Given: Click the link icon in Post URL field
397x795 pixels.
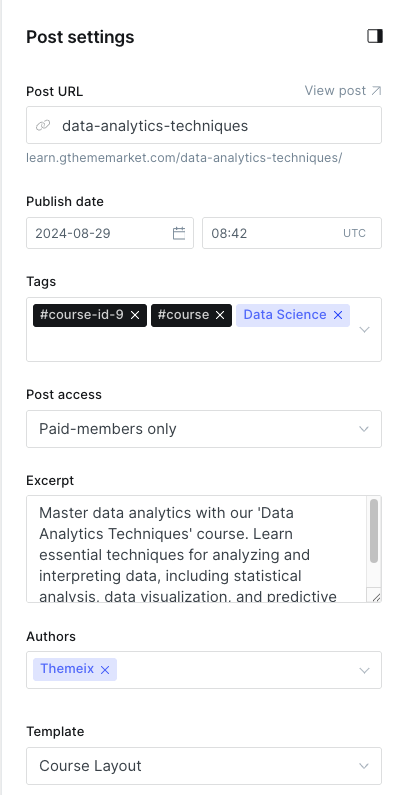Looking at the screenshot, I should pos(43,125).
